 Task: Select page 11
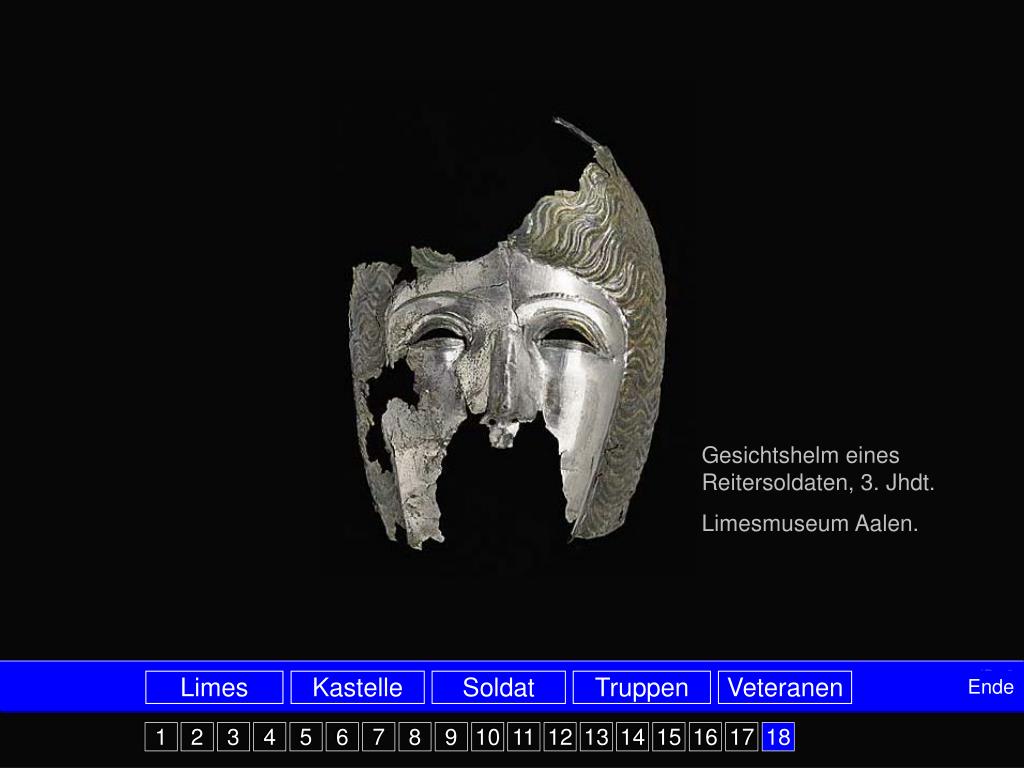click(x=524, y=737)
